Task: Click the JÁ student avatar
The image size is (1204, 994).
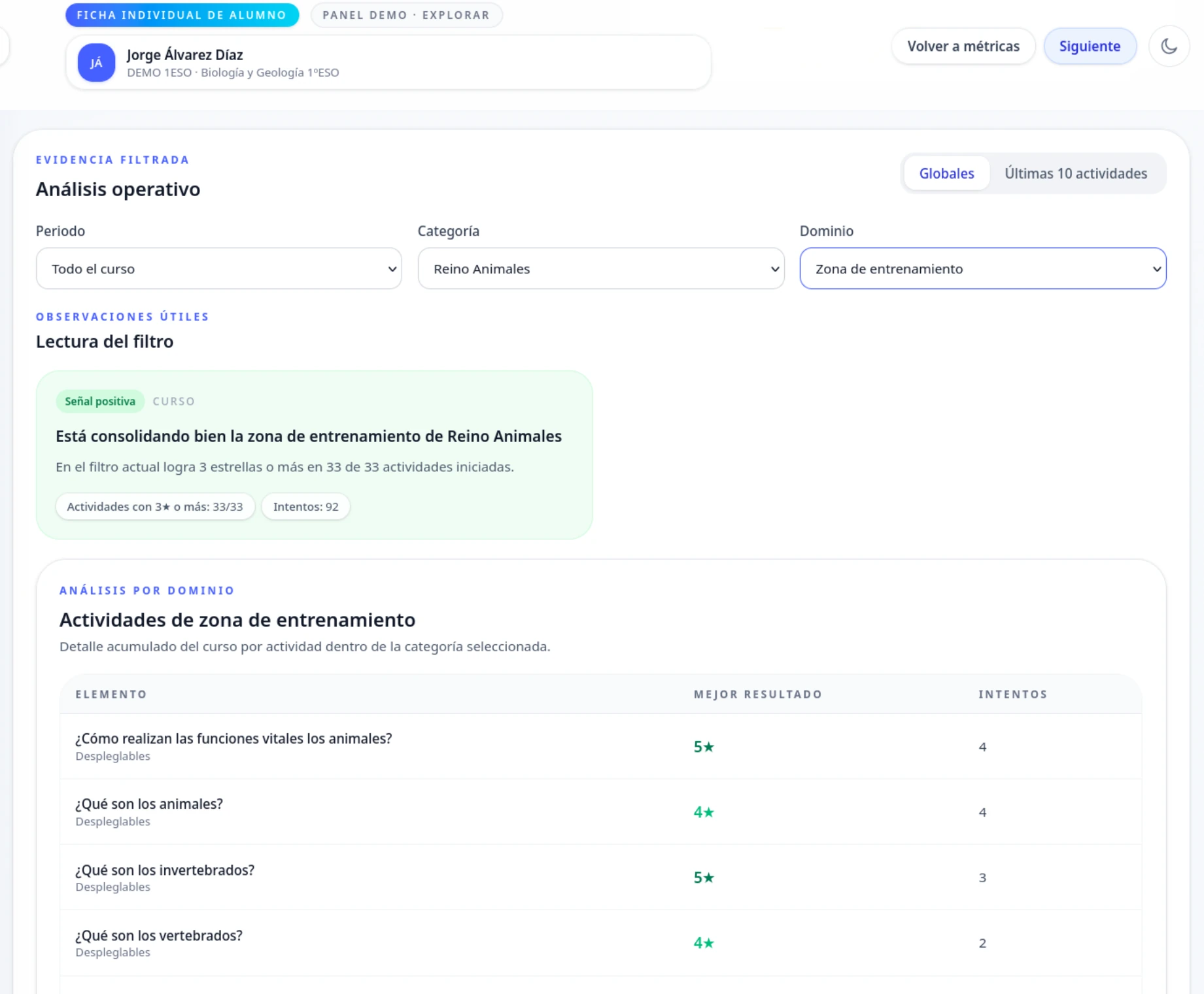Action: tap(96, 63)
